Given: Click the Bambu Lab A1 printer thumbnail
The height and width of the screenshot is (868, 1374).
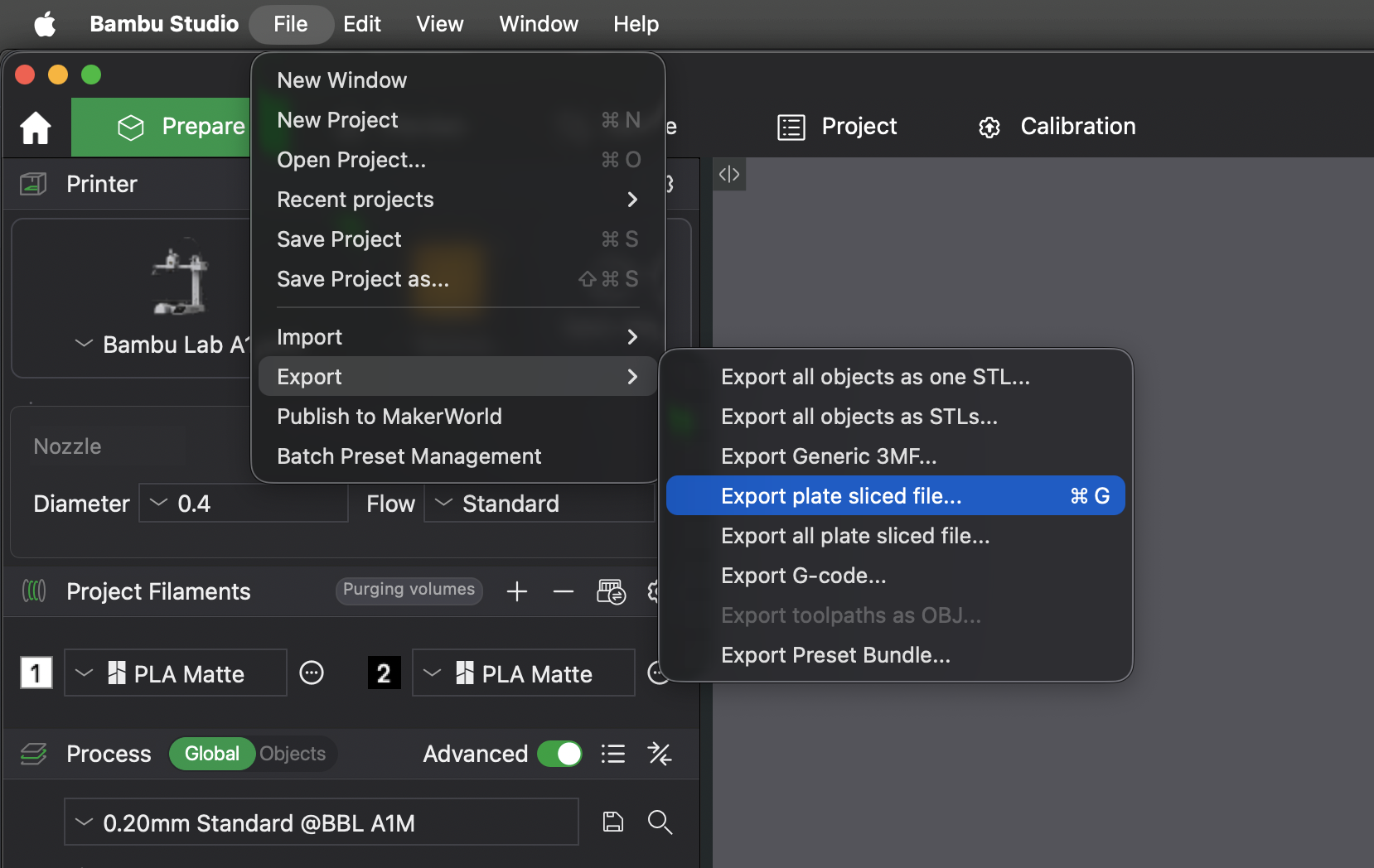Looking at the screenshot, I should tap(180, 278).
